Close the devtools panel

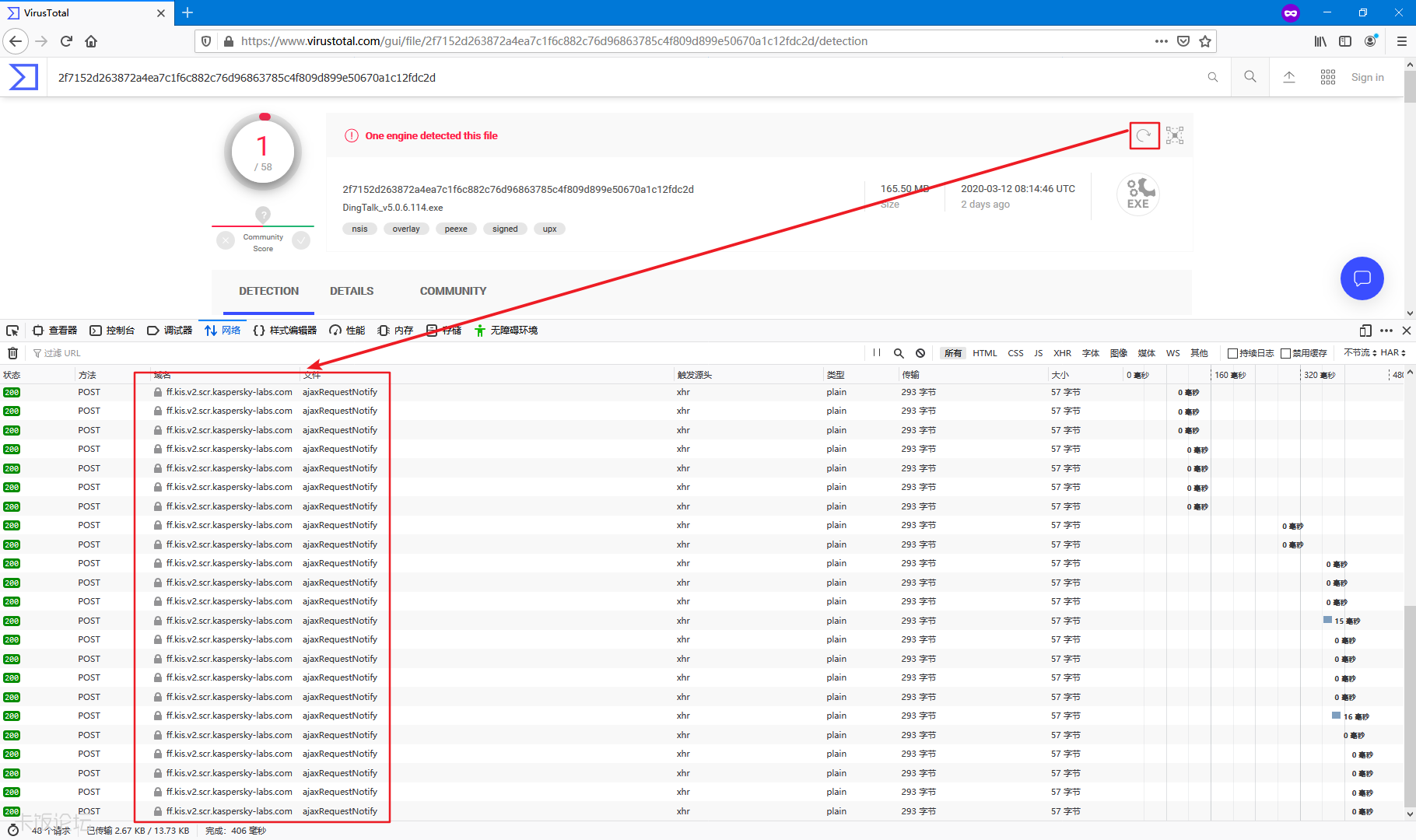(x=1407, y=331)
